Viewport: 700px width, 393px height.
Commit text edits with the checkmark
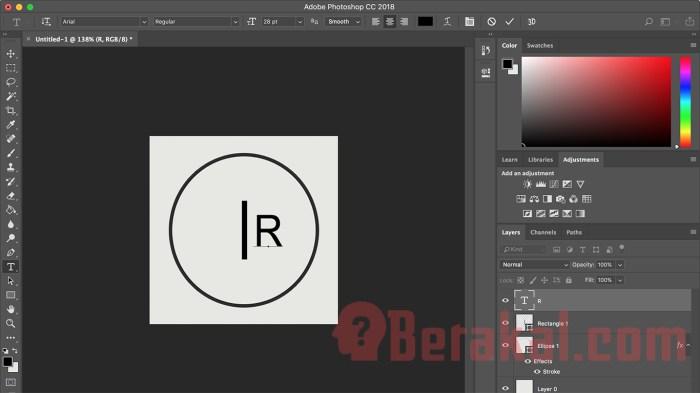tap(509, 21)
